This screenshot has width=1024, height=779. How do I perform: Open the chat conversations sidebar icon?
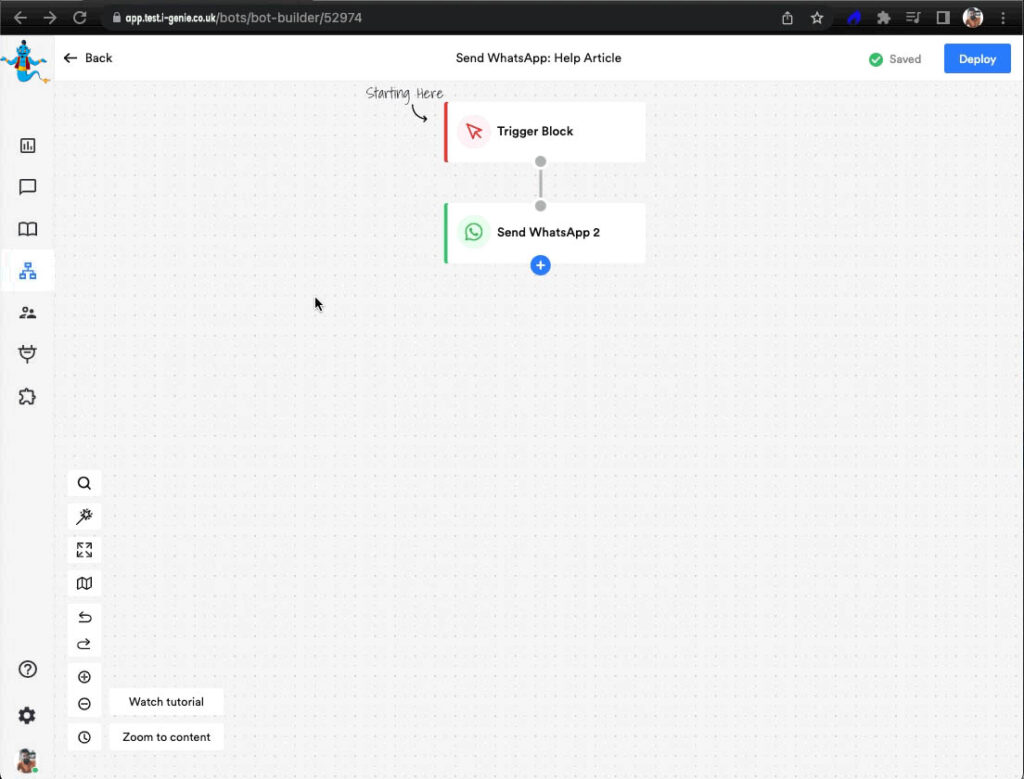tap(28, 187)
